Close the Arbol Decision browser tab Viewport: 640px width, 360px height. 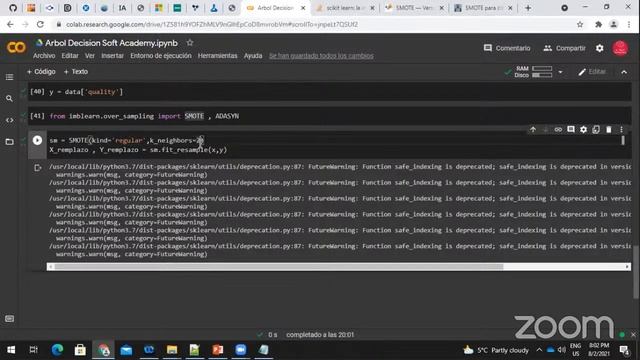[x=303, y=8]
